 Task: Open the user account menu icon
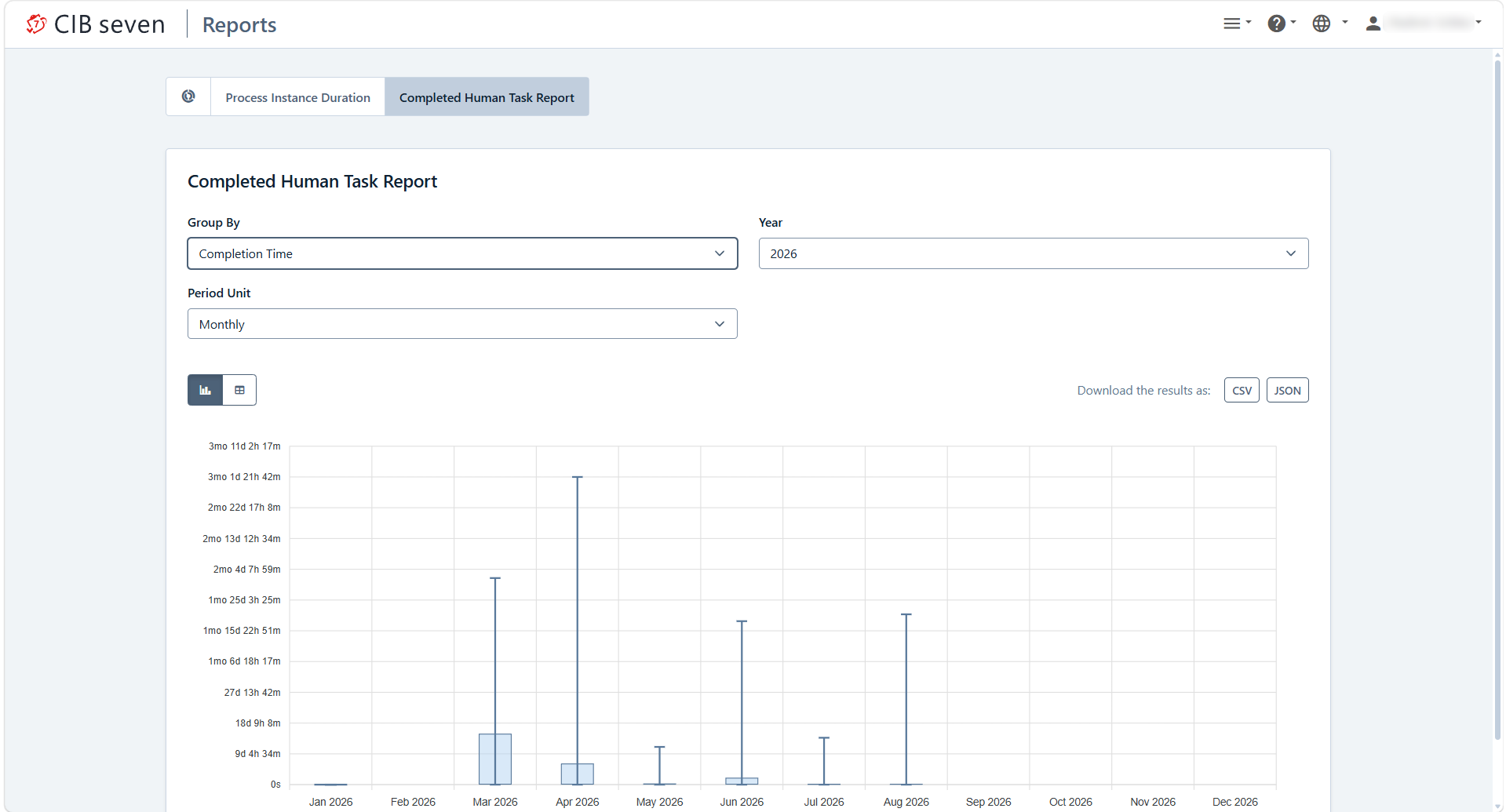pos(1373,24)
